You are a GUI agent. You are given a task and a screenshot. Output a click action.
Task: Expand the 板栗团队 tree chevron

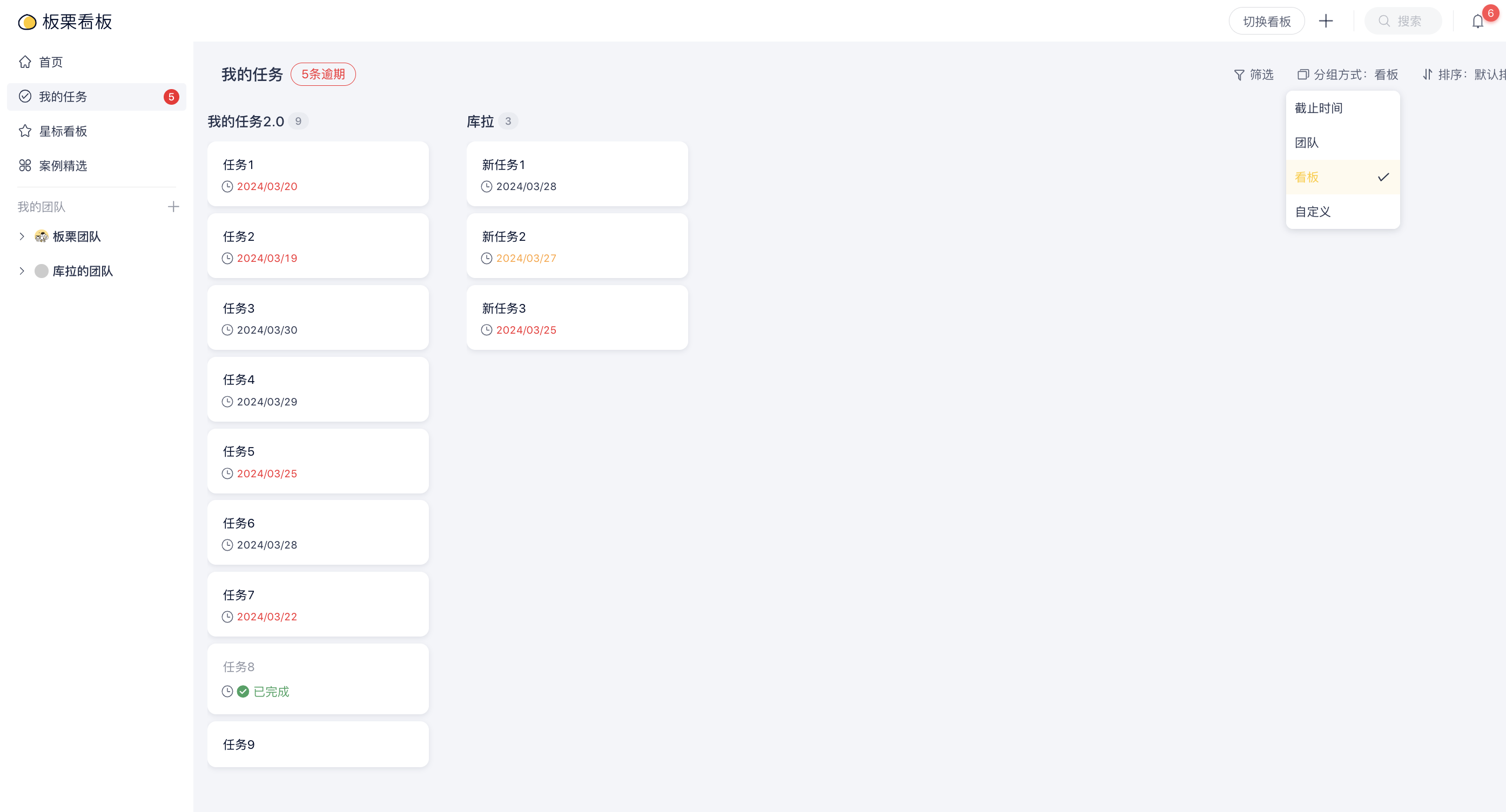[22, 236]
